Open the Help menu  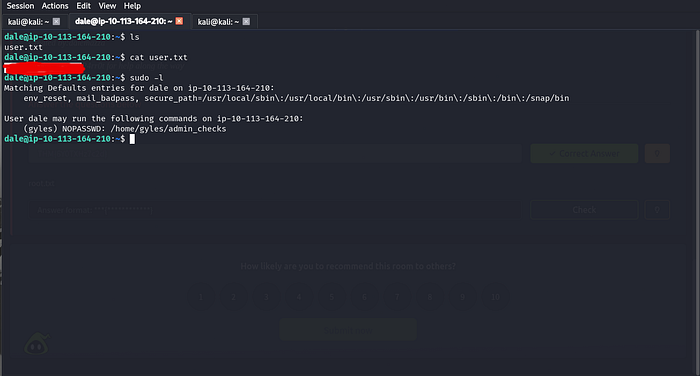click(x=132, y=6)
